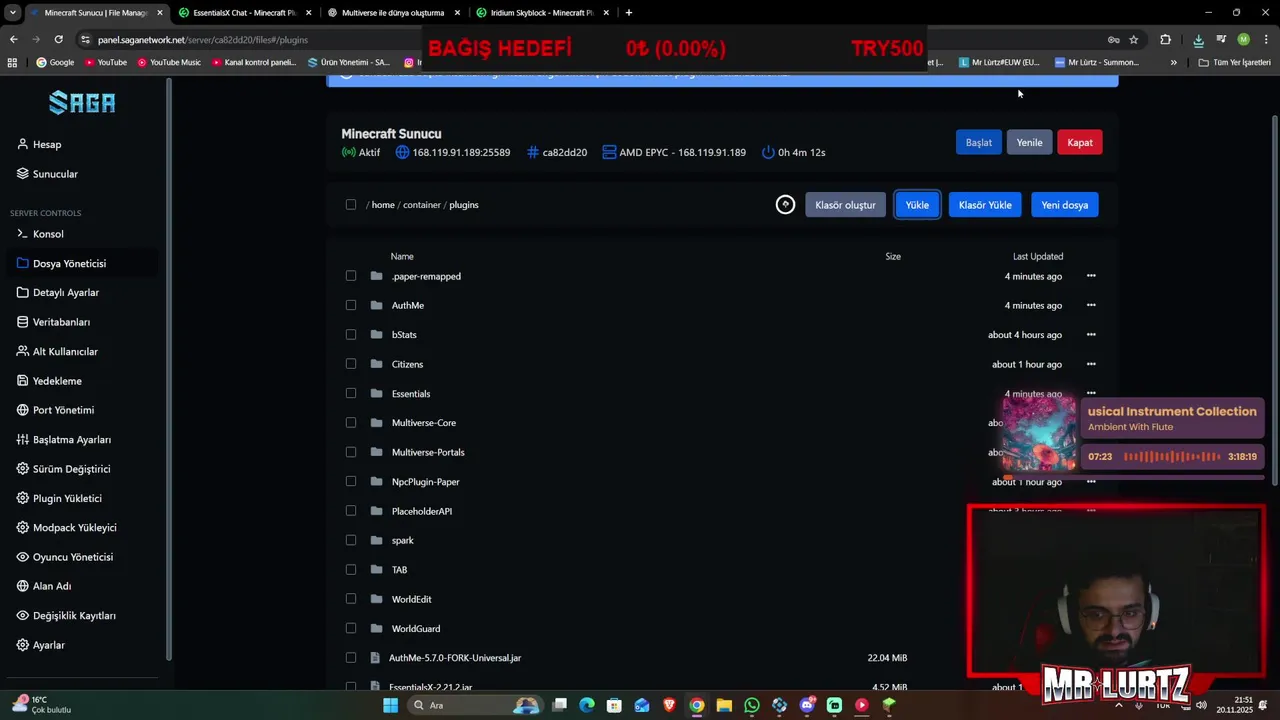The width and height of the screenshot is (1280, 720).
Task: Click the SAGA logo
Action: (82, 102)
